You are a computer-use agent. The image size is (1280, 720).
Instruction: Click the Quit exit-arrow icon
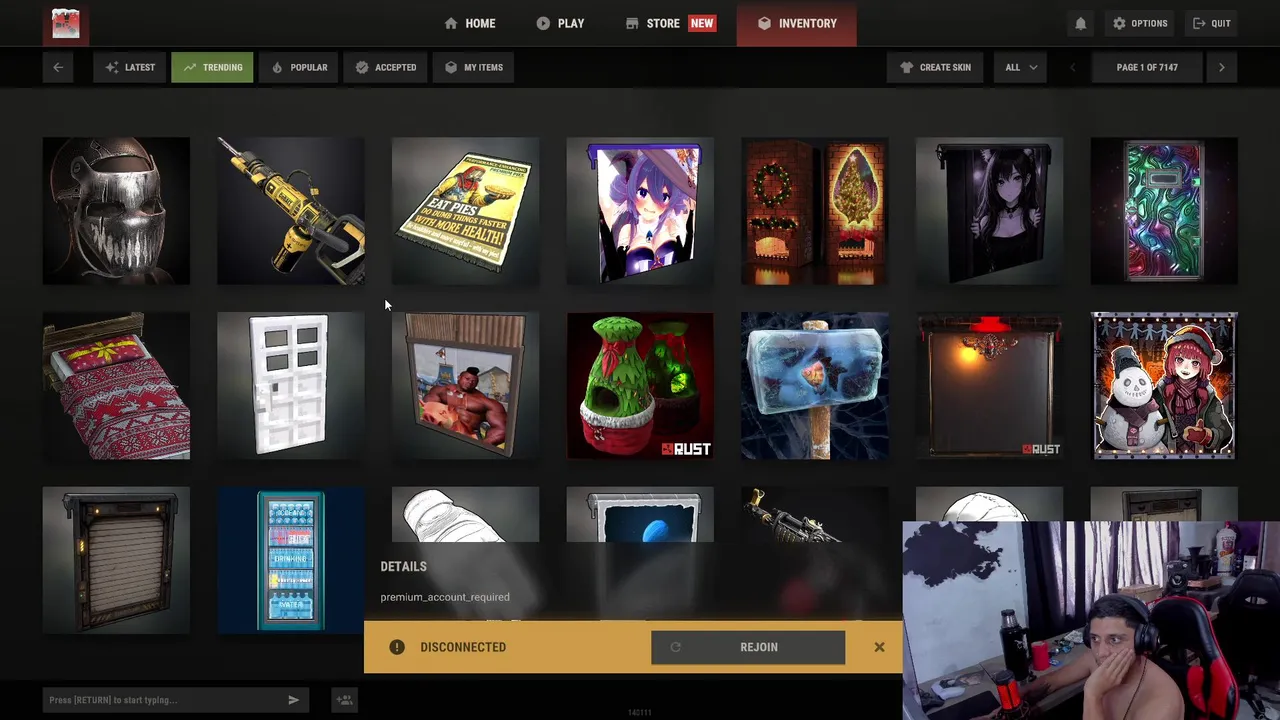tap(1199, 23)
